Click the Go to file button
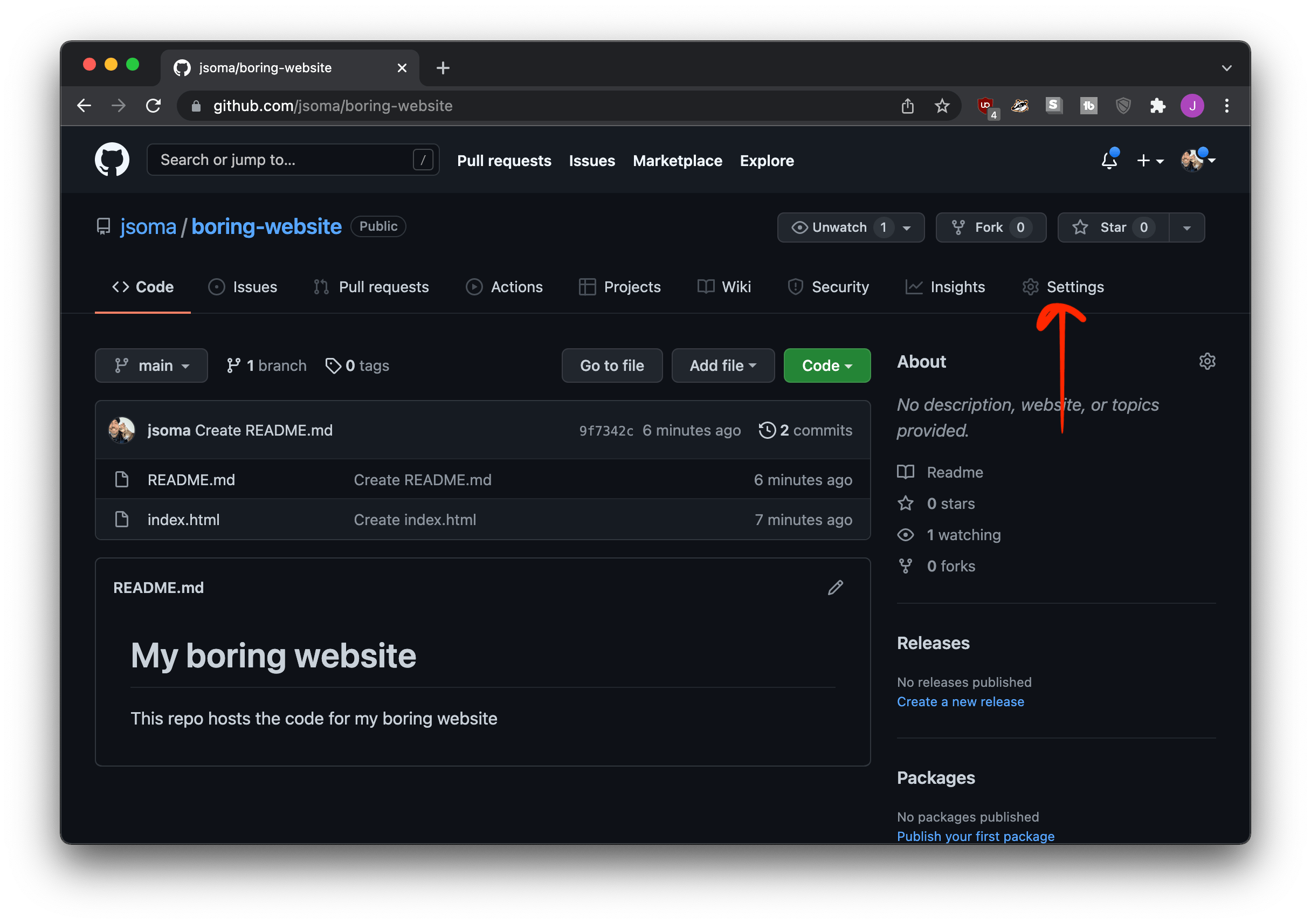1311x924 pixels. point(611,366)
